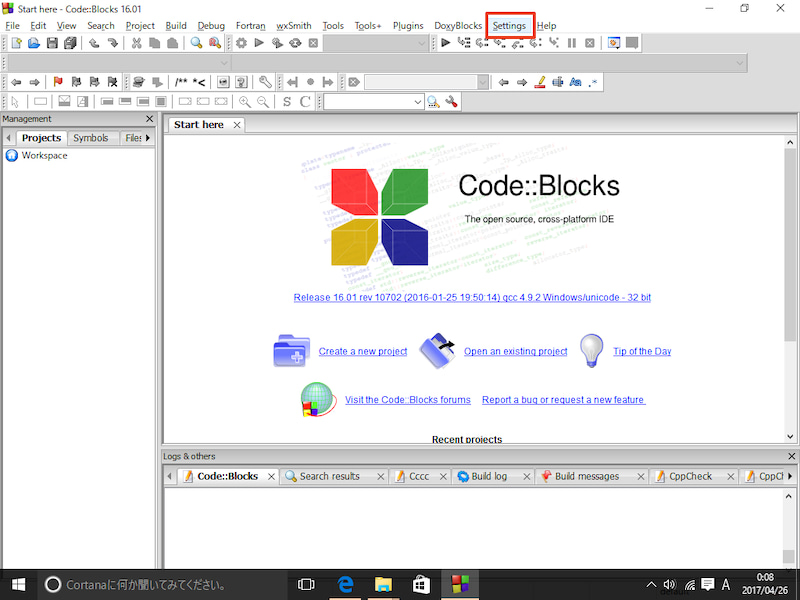The image size is (800, 600).
Task: Click the Start here page vertical scrollbar
Action: pyautogui.click(x=790, y=289)
